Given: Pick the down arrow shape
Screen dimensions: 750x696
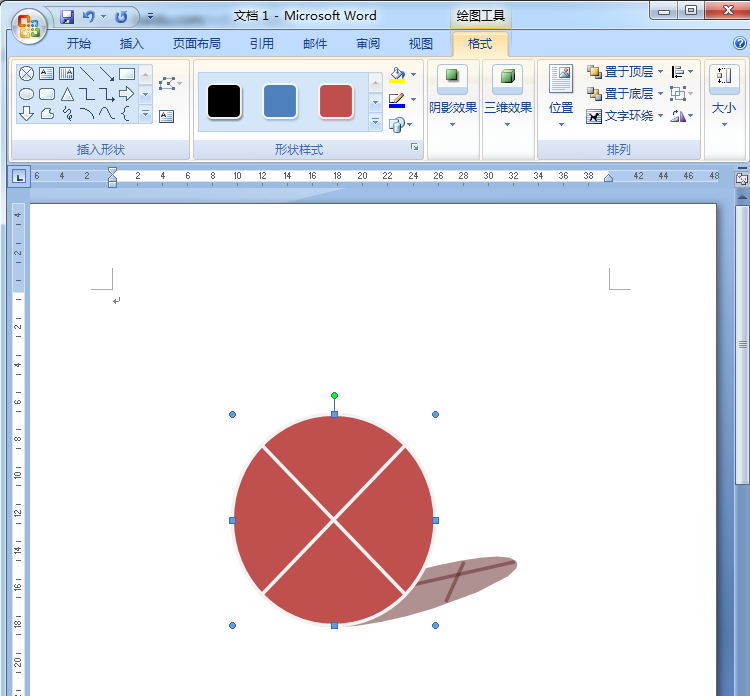Looking at the screenshot, I should pos(26,114).
